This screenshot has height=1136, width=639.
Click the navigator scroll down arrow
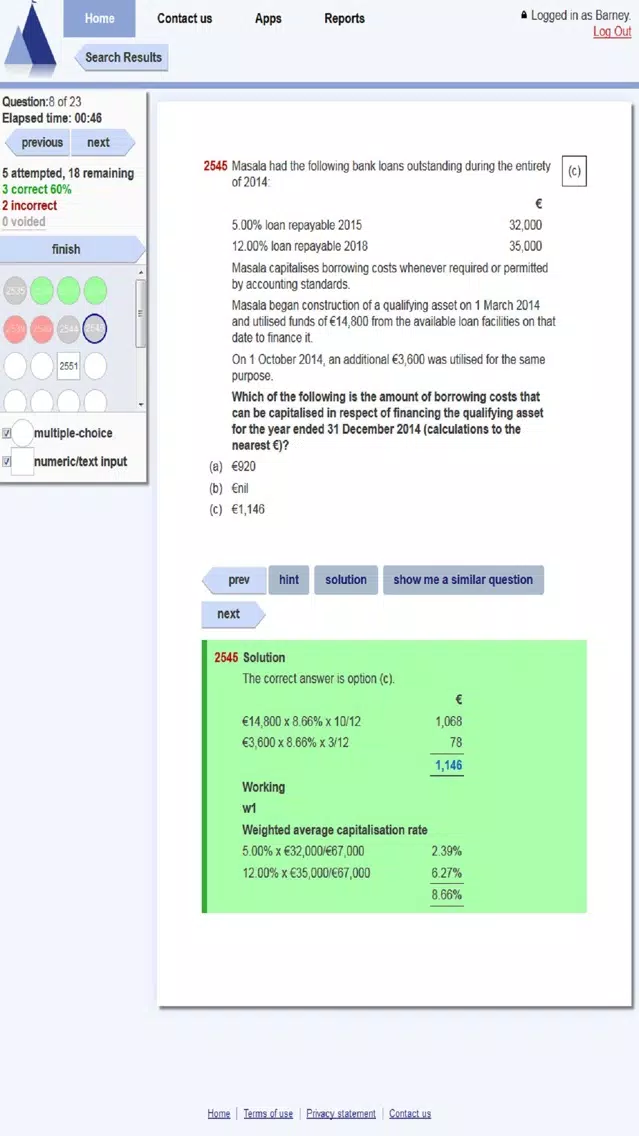tap(141, 405)
